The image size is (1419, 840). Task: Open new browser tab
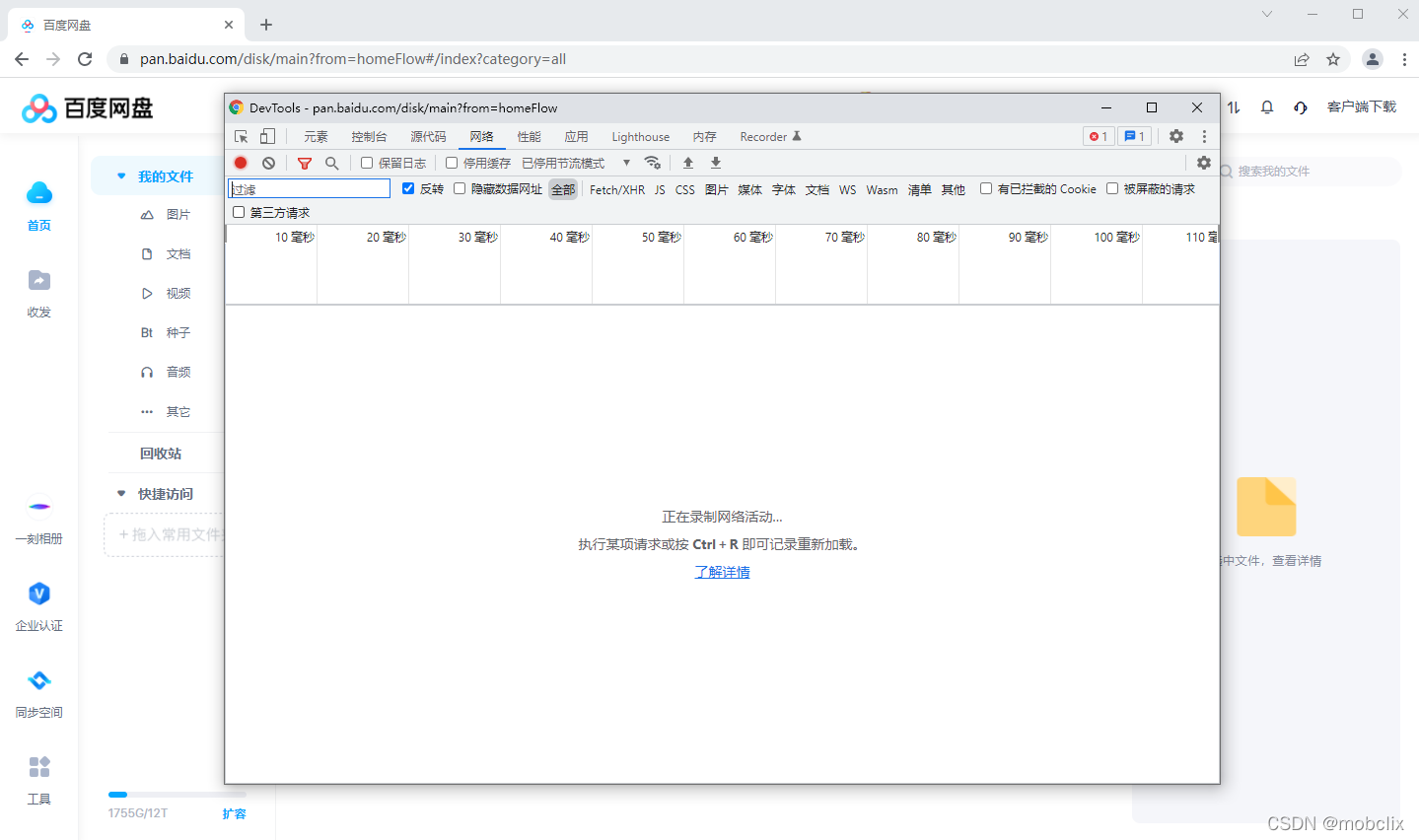point(266,25)
